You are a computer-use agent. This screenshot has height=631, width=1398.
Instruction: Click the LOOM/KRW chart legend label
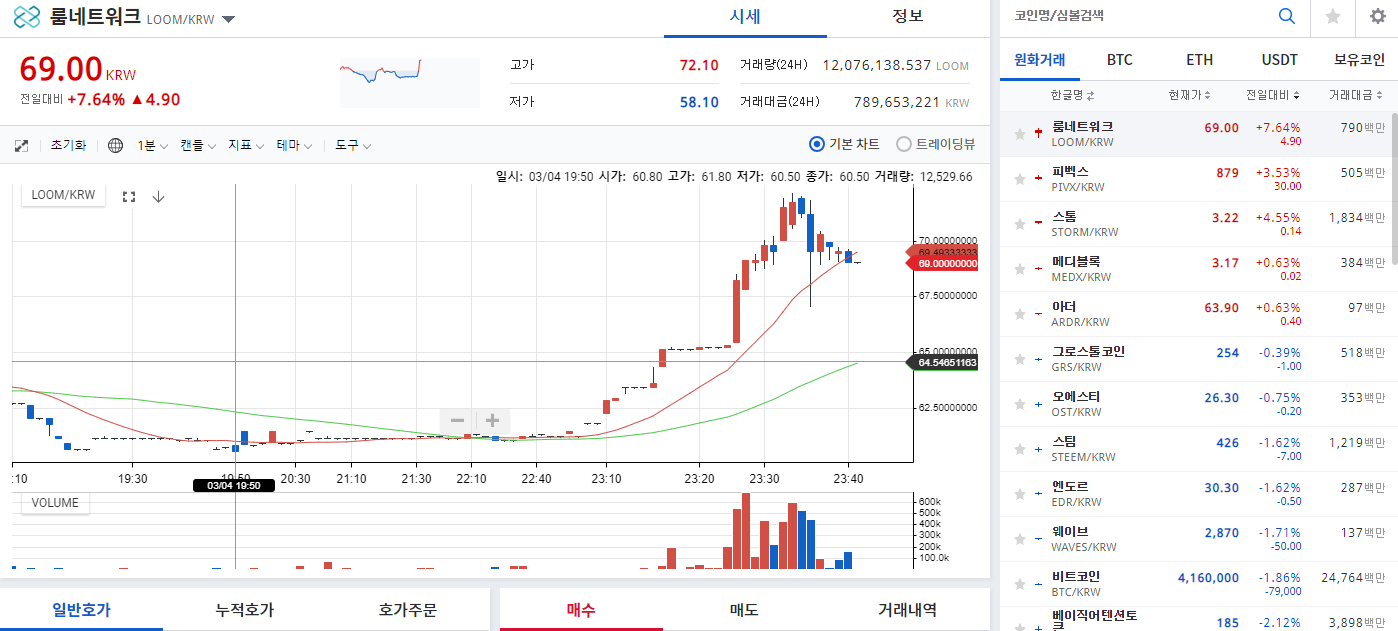tap(63, 195)
